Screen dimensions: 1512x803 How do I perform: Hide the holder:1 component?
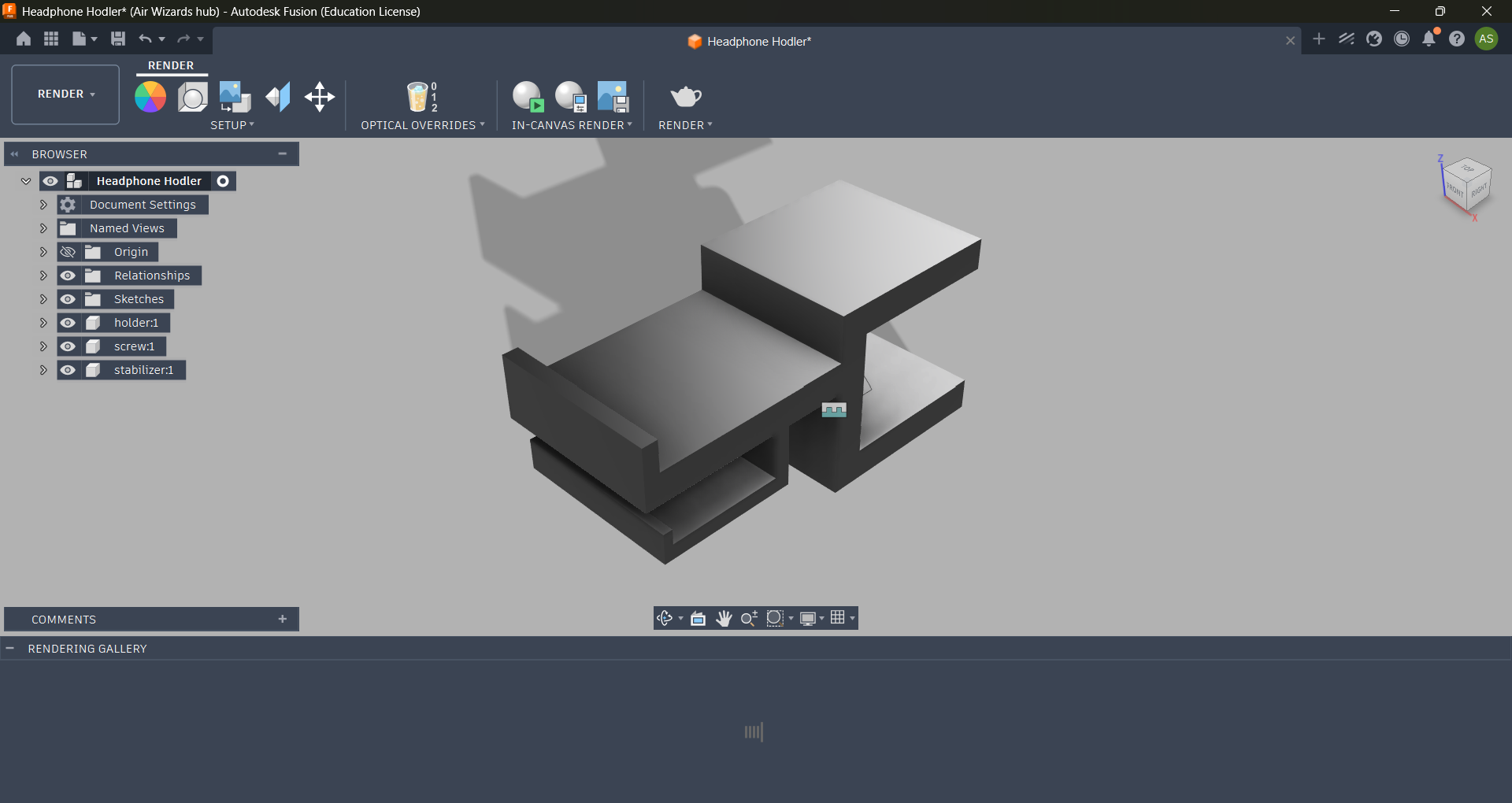(x=69, y=323)
